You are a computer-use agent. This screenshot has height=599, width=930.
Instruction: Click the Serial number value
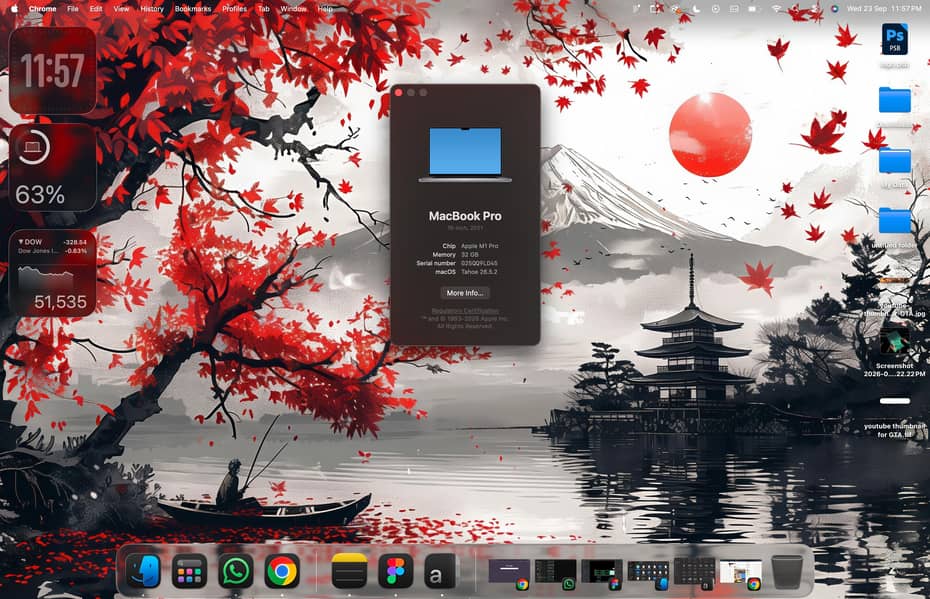(x=479, y=263)
